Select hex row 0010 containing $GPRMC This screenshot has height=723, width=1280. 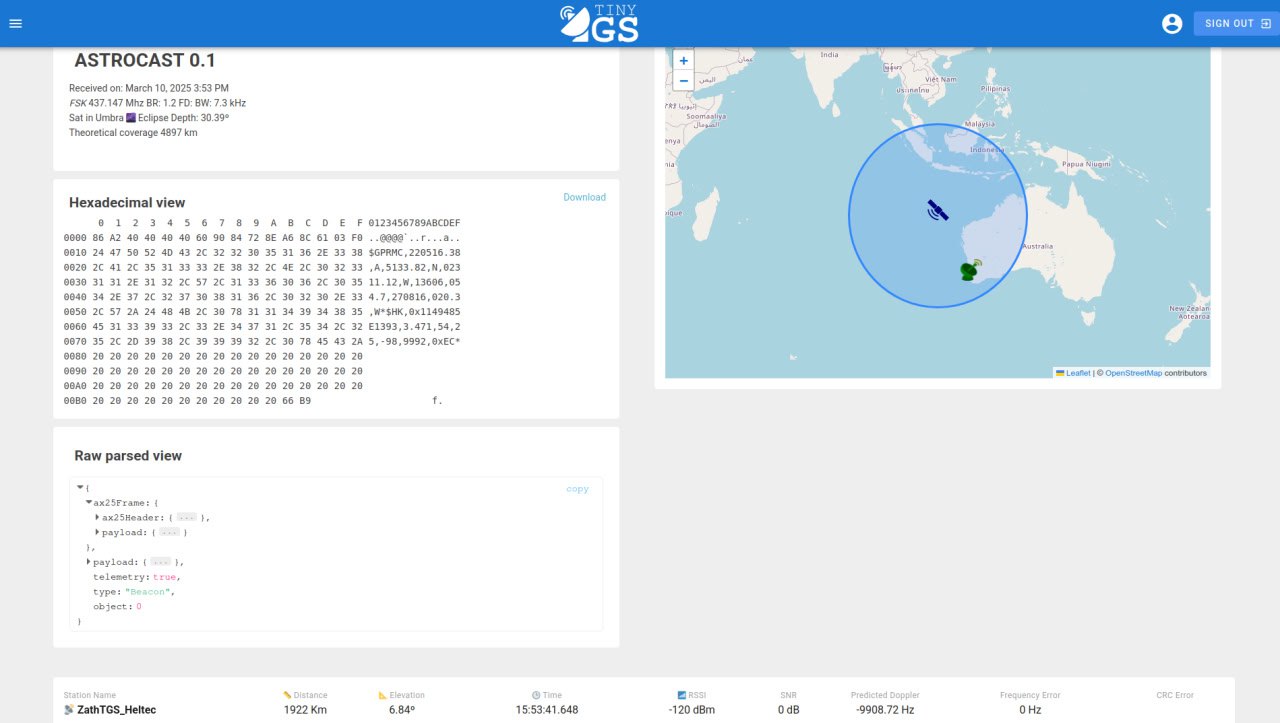(x=262, y=253)
